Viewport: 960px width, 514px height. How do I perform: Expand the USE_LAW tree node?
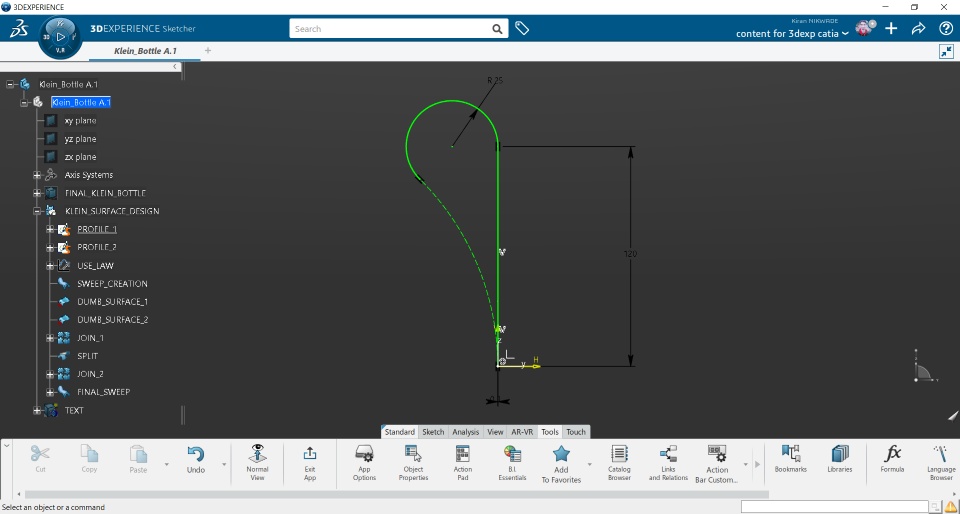(x=50, y=266)
